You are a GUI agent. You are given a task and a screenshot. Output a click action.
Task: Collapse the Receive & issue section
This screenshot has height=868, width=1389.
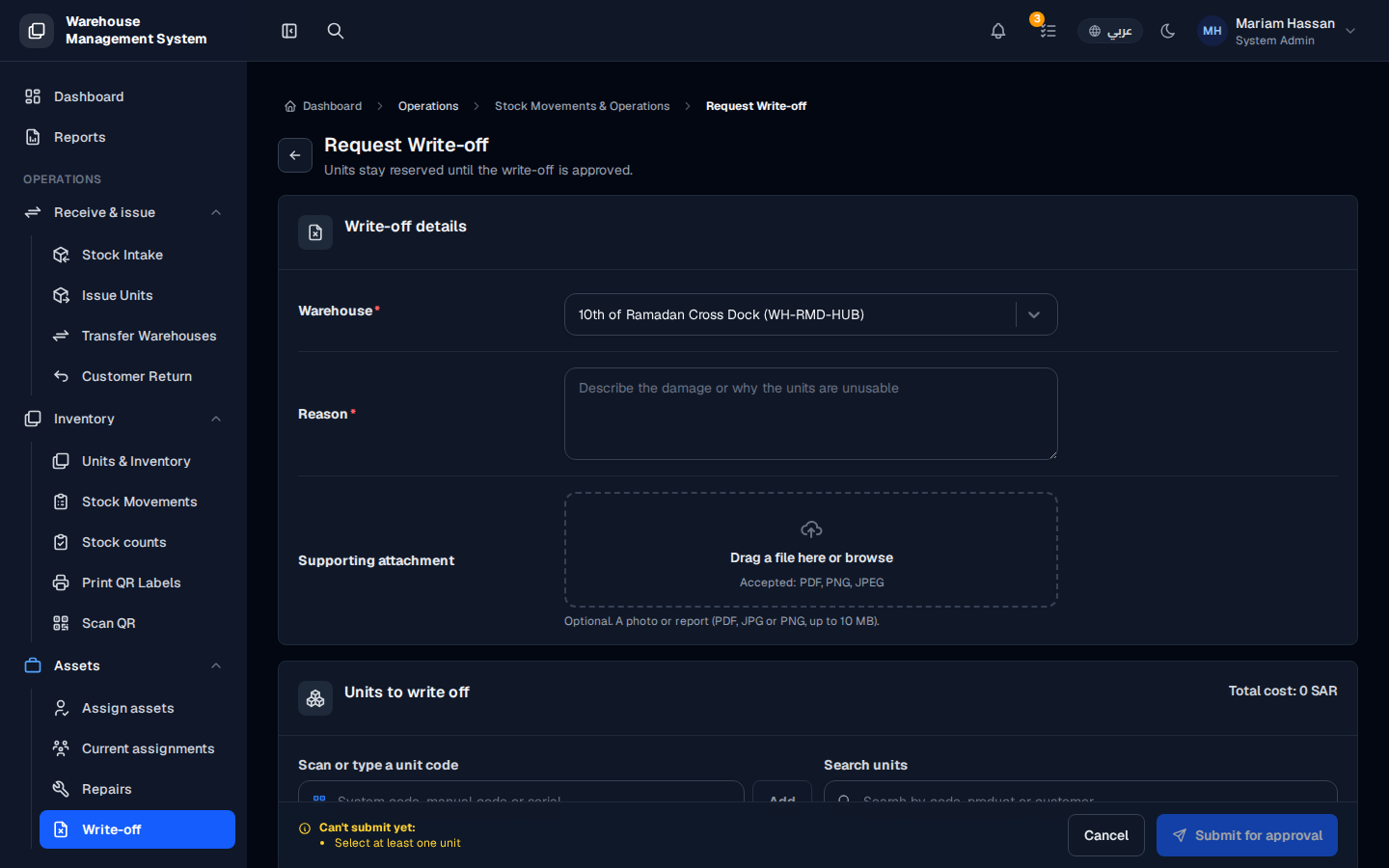[216, 212]
